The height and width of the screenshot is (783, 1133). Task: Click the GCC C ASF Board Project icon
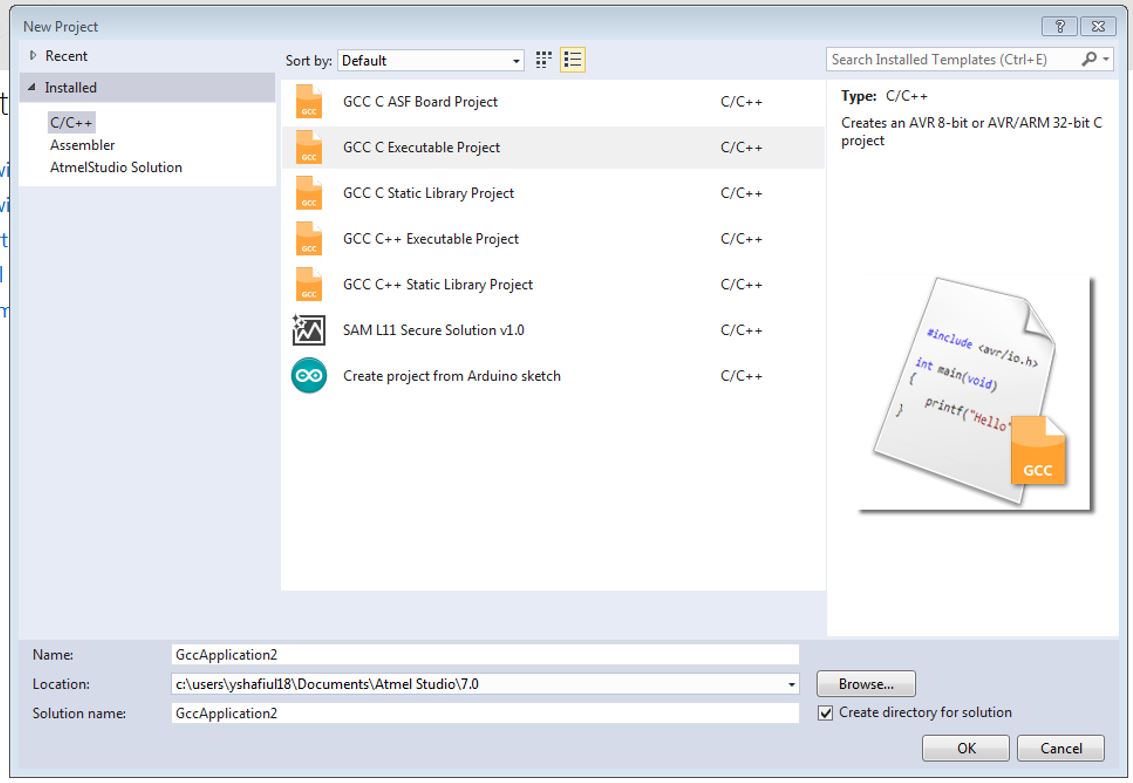click(x=309, y=102)
